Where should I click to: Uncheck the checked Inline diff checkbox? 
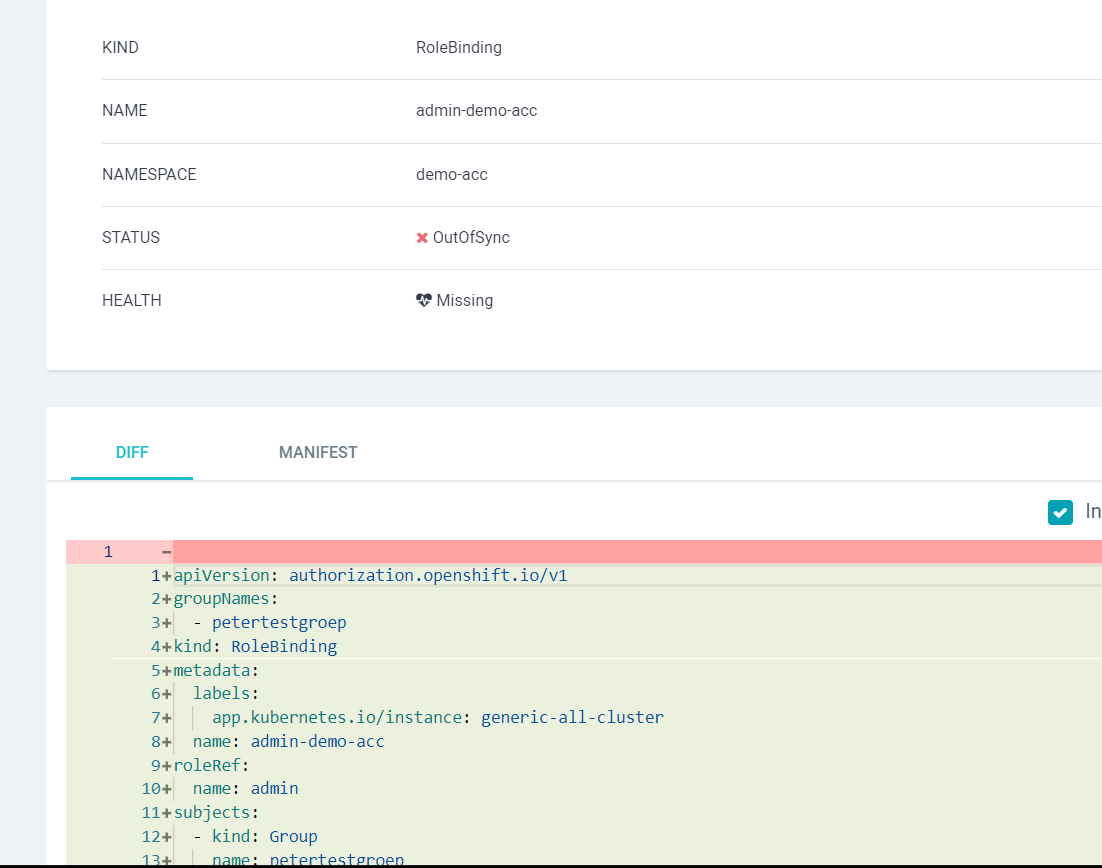(x=1060, y=512)
